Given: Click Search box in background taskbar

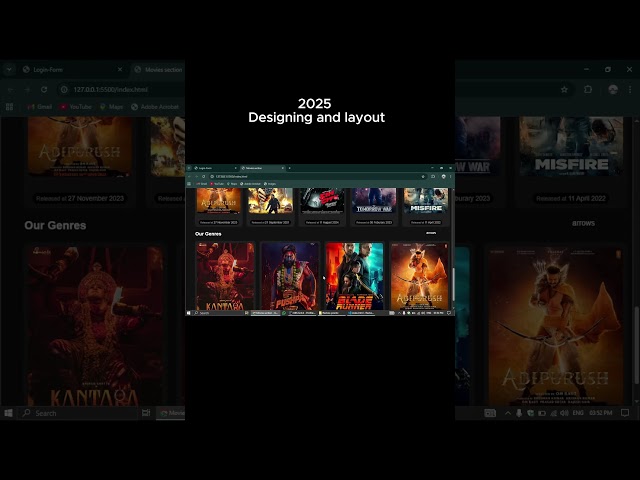Looking at the screenshot, I should pyautogui.click(x=78, y=413).
